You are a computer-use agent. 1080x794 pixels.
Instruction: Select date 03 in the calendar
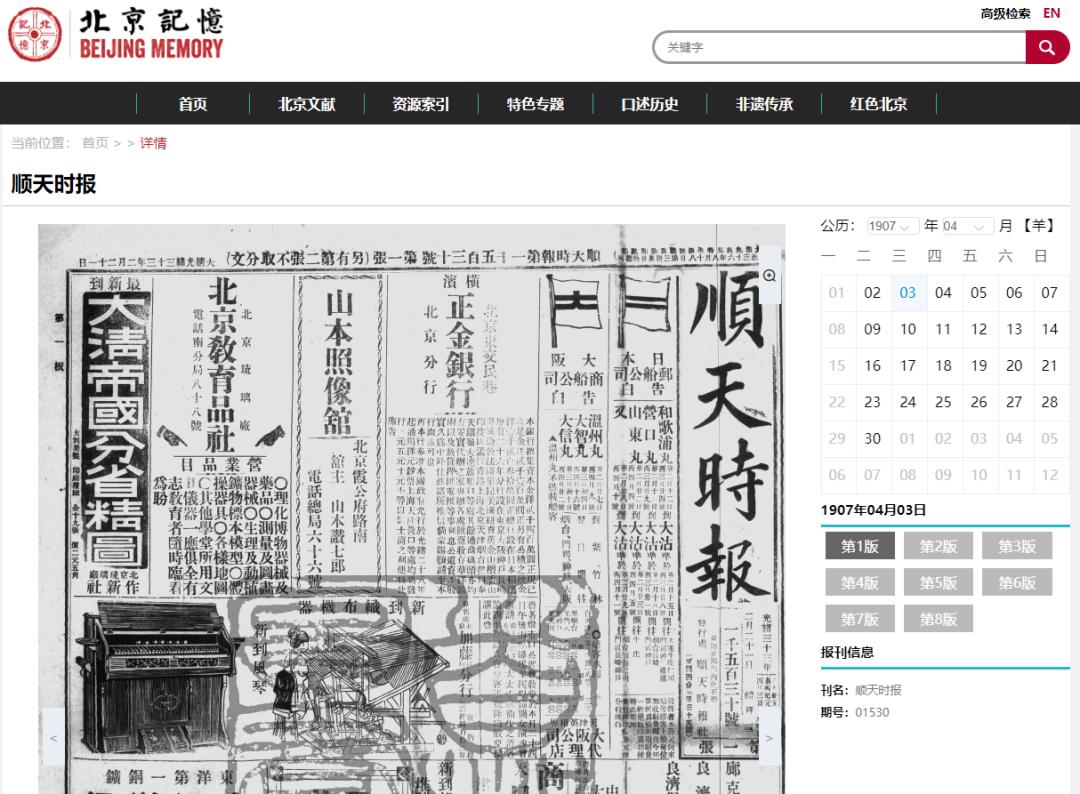[x=907, y=292]
